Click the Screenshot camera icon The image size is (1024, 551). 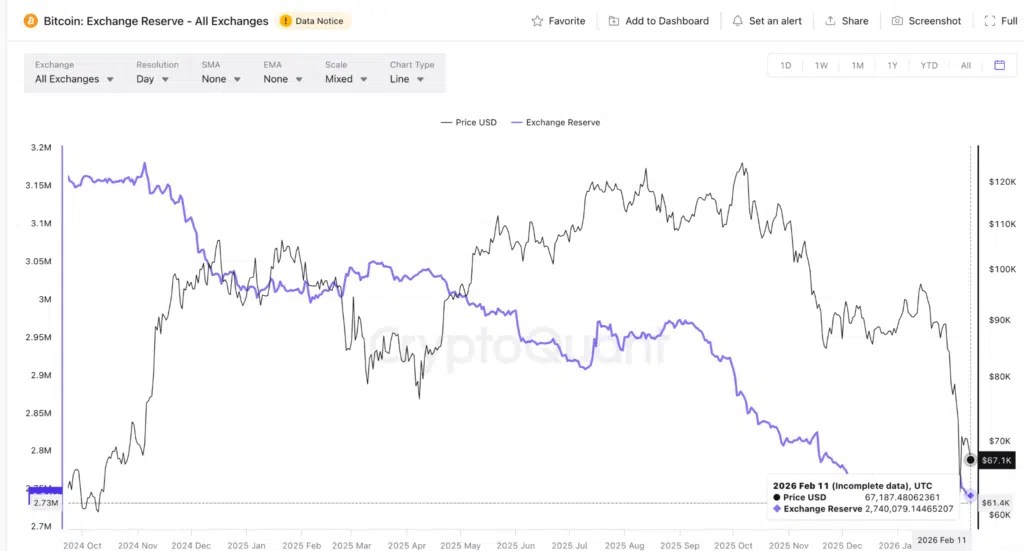tap(897, 21)
